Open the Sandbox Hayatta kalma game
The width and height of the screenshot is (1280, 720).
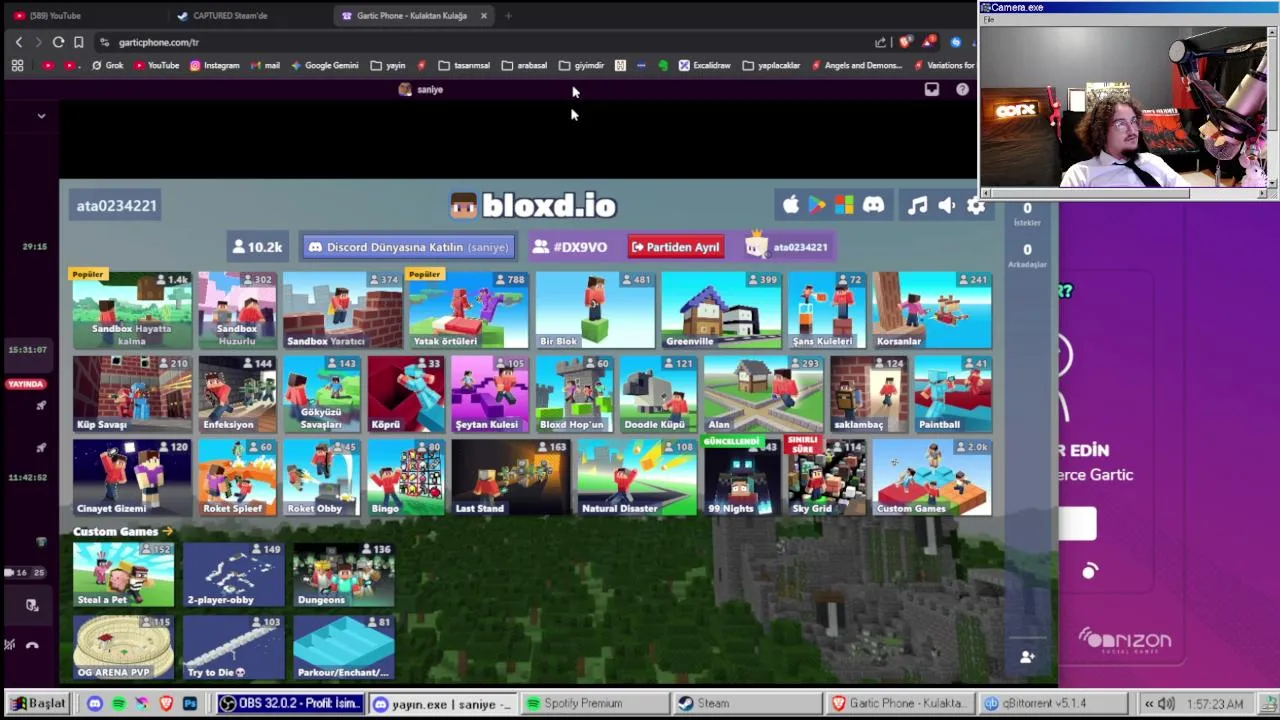tap(132, 309)
